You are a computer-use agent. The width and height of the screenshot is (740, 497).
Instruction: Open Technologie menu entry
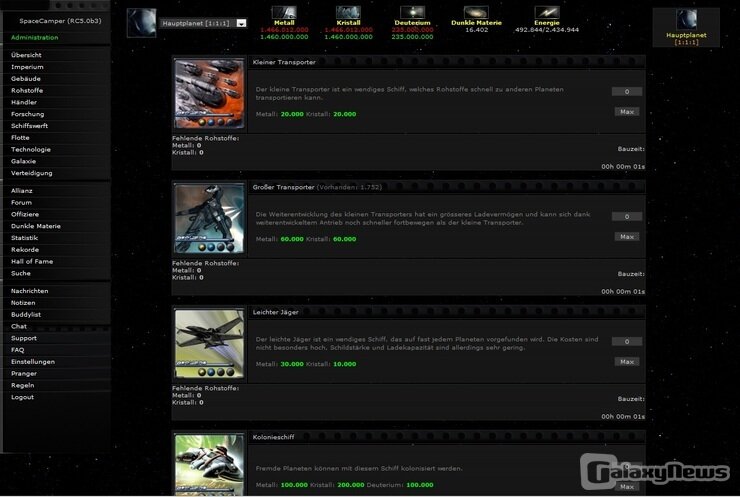(x=31, y=150)
